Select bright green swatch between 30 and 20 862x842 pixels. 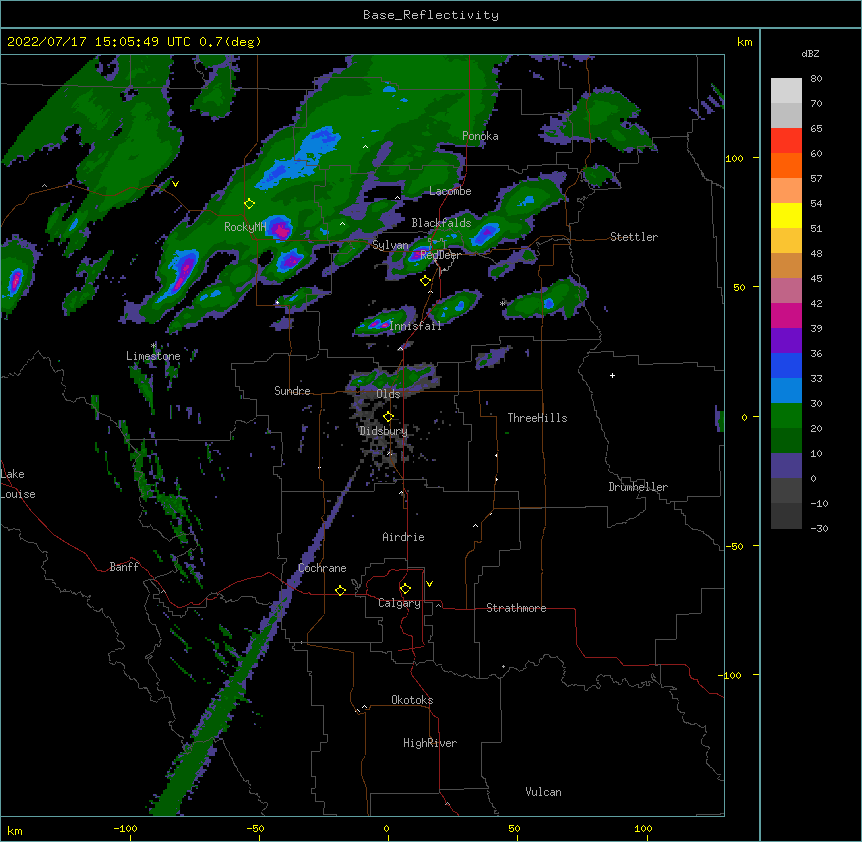(x=786, y=416)
